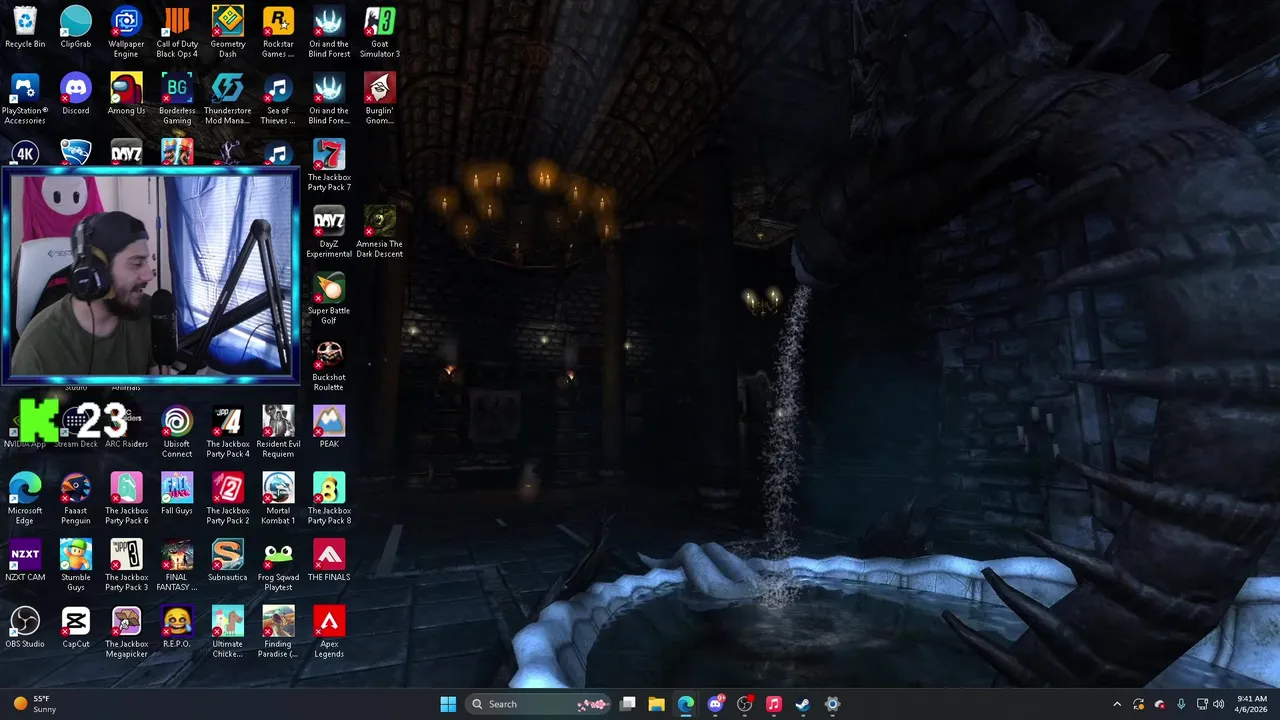Switch to Edge in the taskbar
This screenshot has height=720, width=1280.
[x=686, y=704]
